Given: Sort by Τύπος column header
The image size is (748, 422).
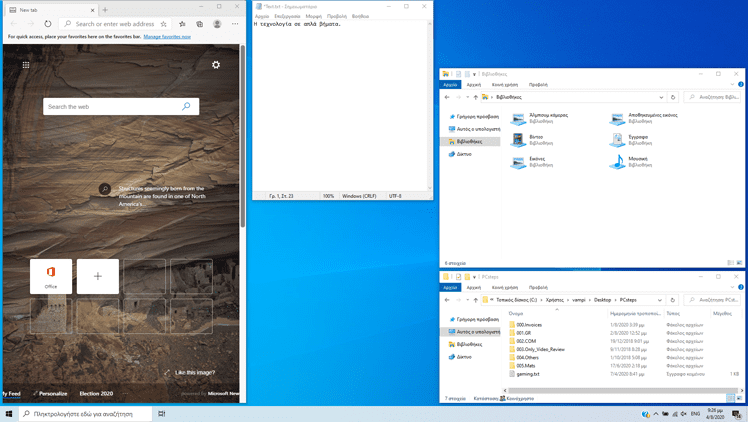Looking at the screenshot, I should pyautogui.click(x=673, y=314).
